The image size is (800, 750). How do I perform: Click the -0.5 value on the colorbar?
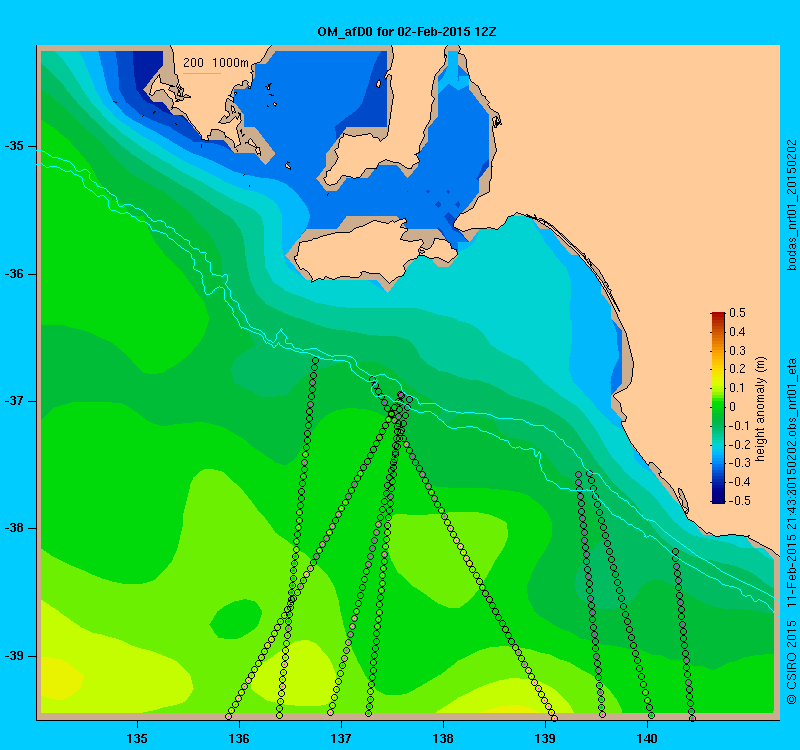[738, 501]
